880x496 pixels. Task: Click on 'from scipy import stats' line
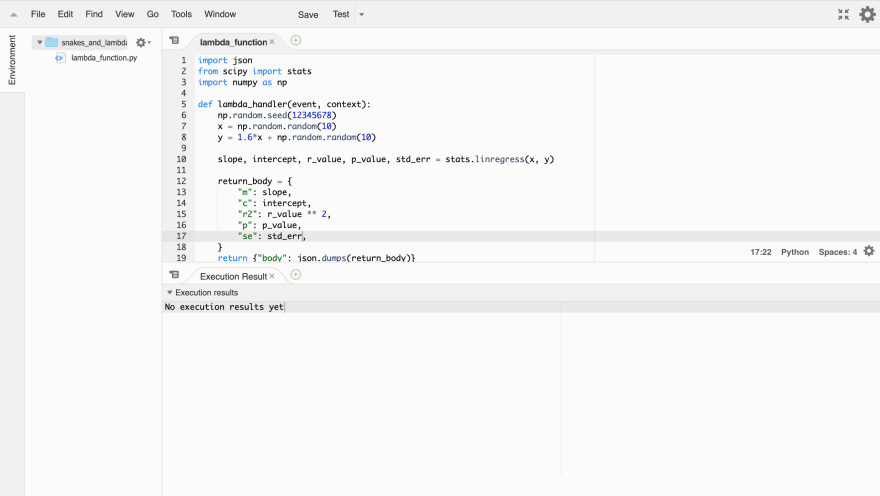pyautogui.click(x=254, y=71)
